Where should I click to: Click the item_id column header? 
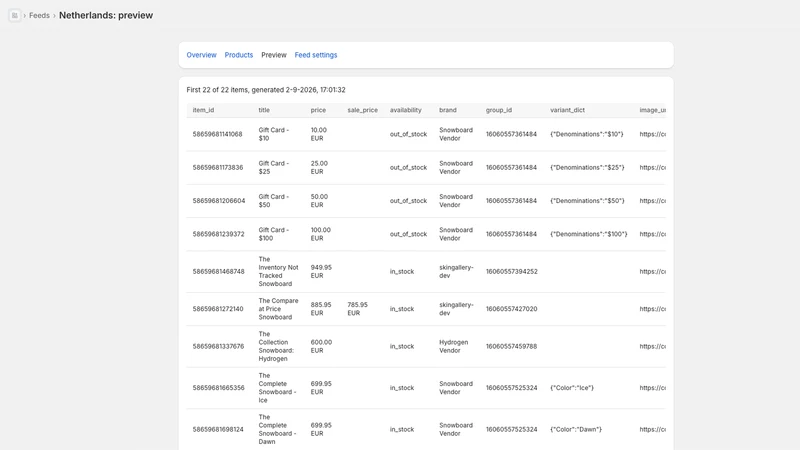(x=203, y=110)
